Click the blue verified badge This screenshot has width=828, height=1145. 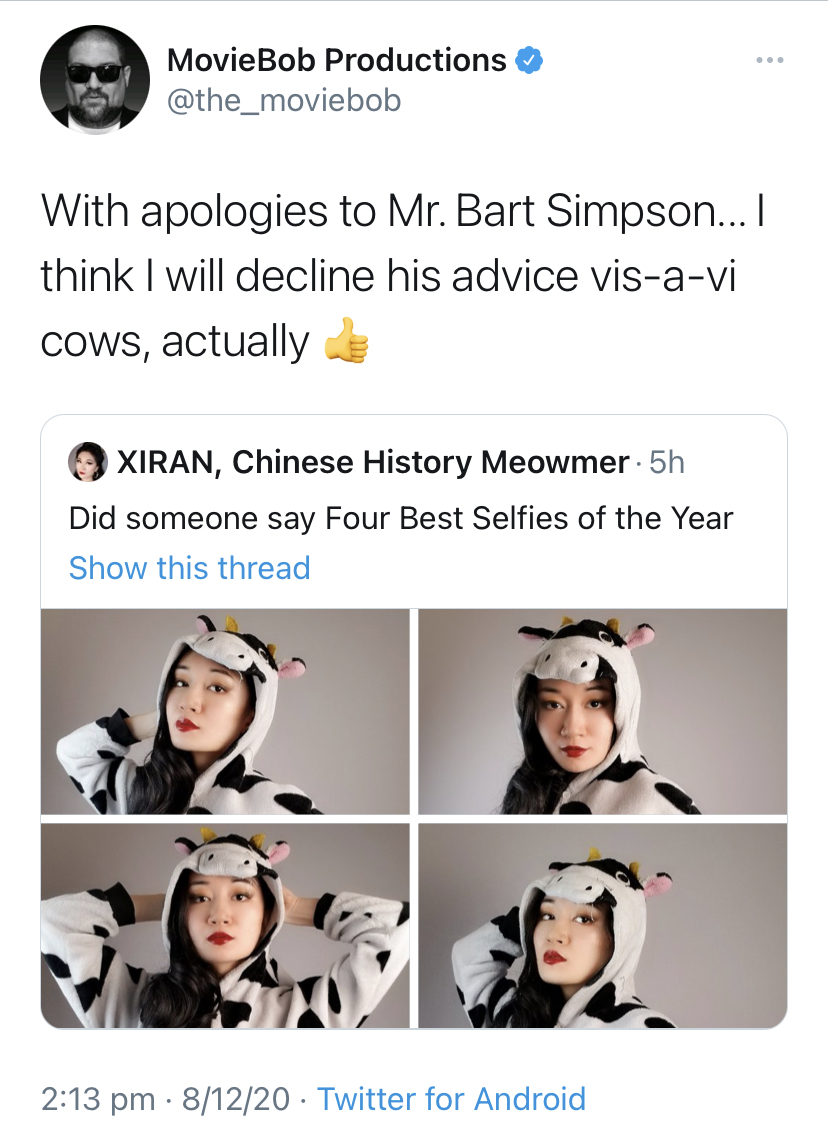(x=529, y=60)
